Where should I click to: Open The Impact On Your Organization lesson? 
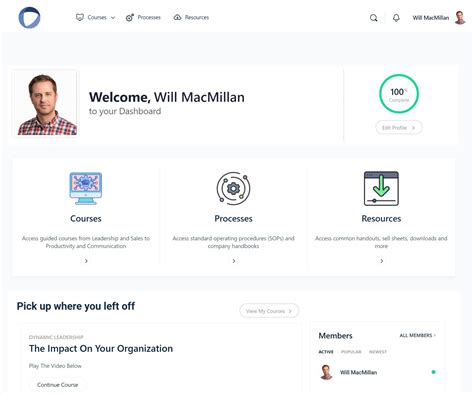click(x=101, y=349)
